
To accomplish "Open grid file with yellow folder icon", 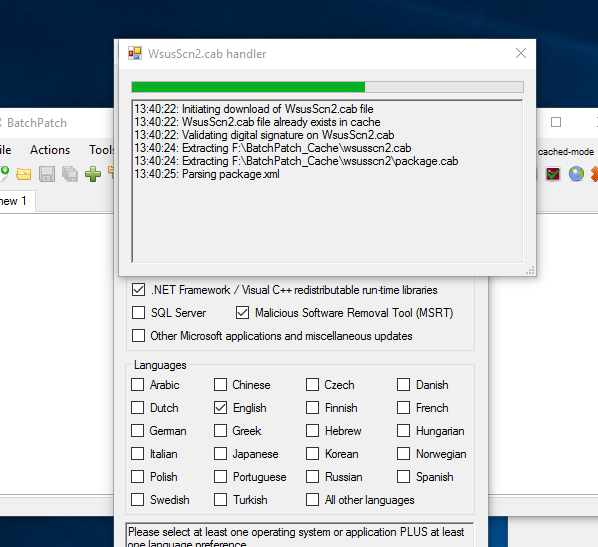I will (24, 174).
